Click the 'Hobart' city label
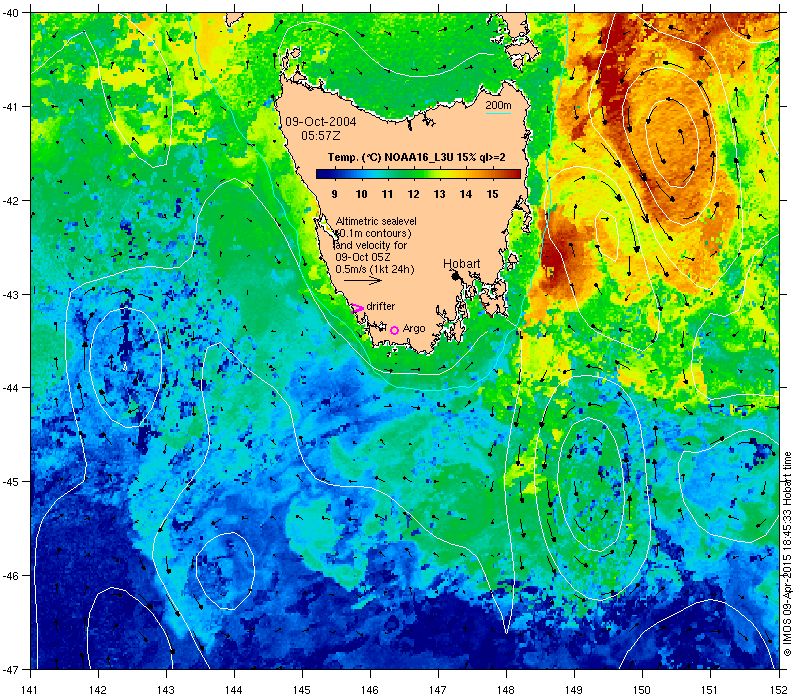Image resolution: width=800 pixels, height=700 pixels. pyautogui.click(x=461, y=264)
